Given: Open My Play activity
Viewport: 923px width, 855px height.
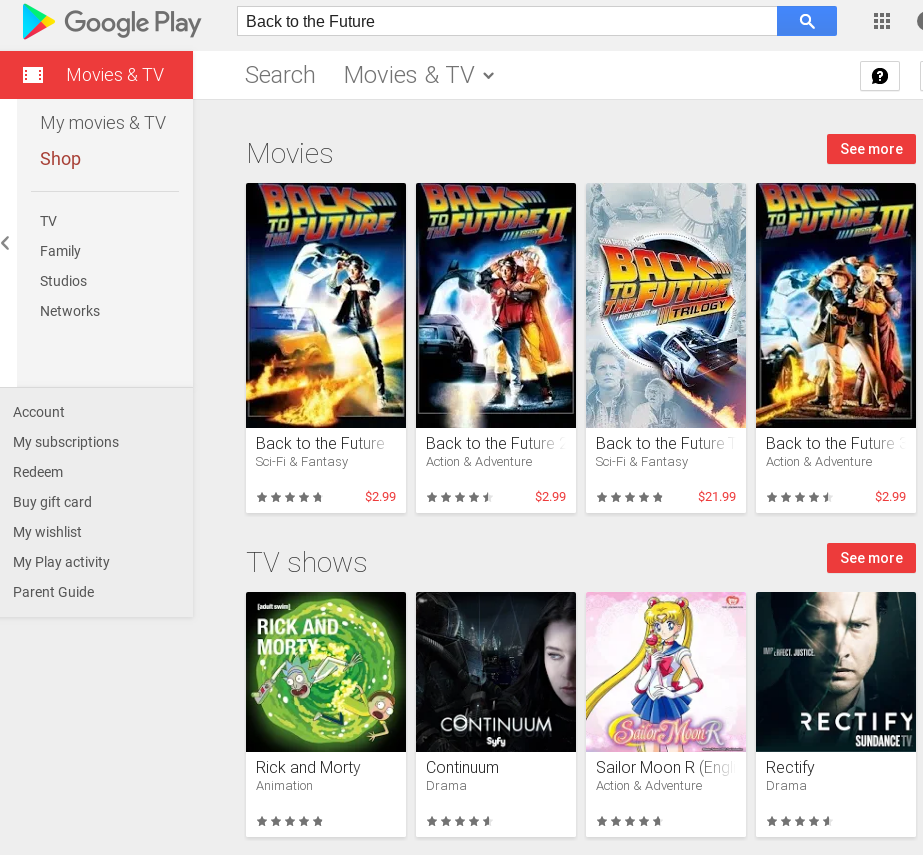Looking at the screenshot, I should tap(61, 562).
